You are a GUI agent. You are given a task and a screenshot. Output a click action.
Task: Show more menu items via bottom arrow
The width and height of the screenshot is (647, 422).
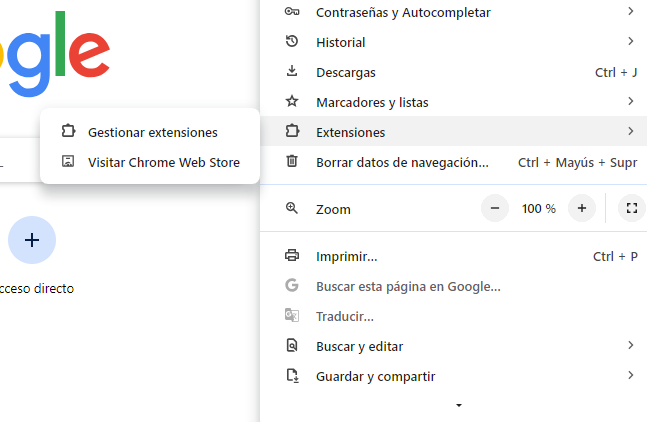click(459, 405)
